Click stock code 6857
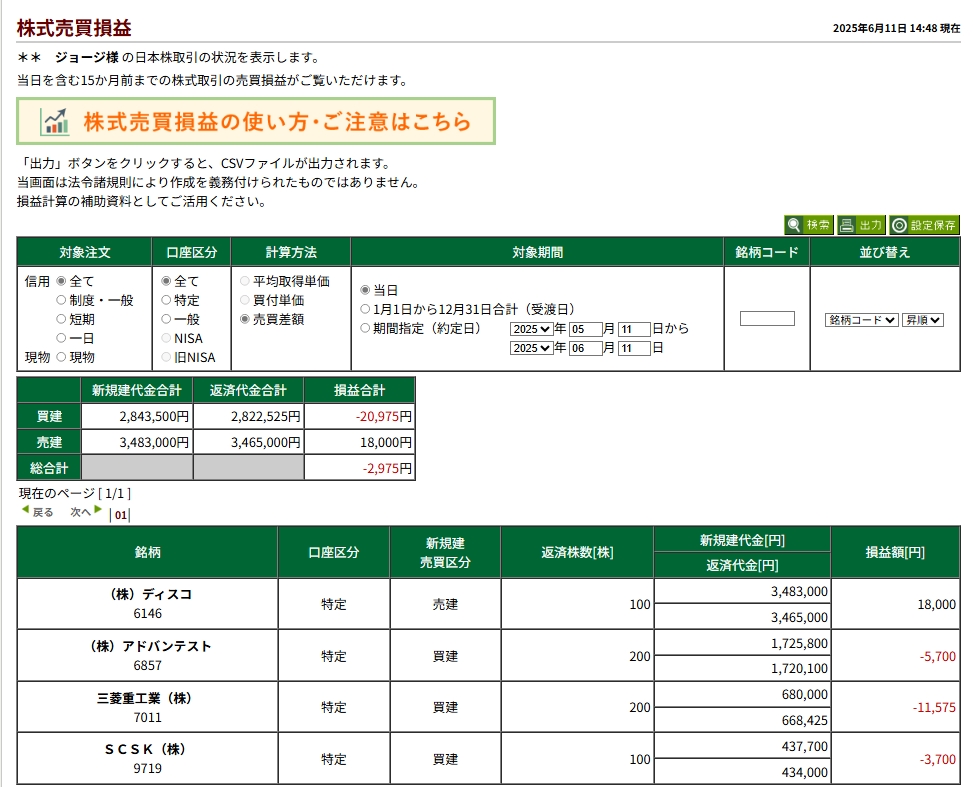This screenshot has height=787, width=973. coord(148,665)
